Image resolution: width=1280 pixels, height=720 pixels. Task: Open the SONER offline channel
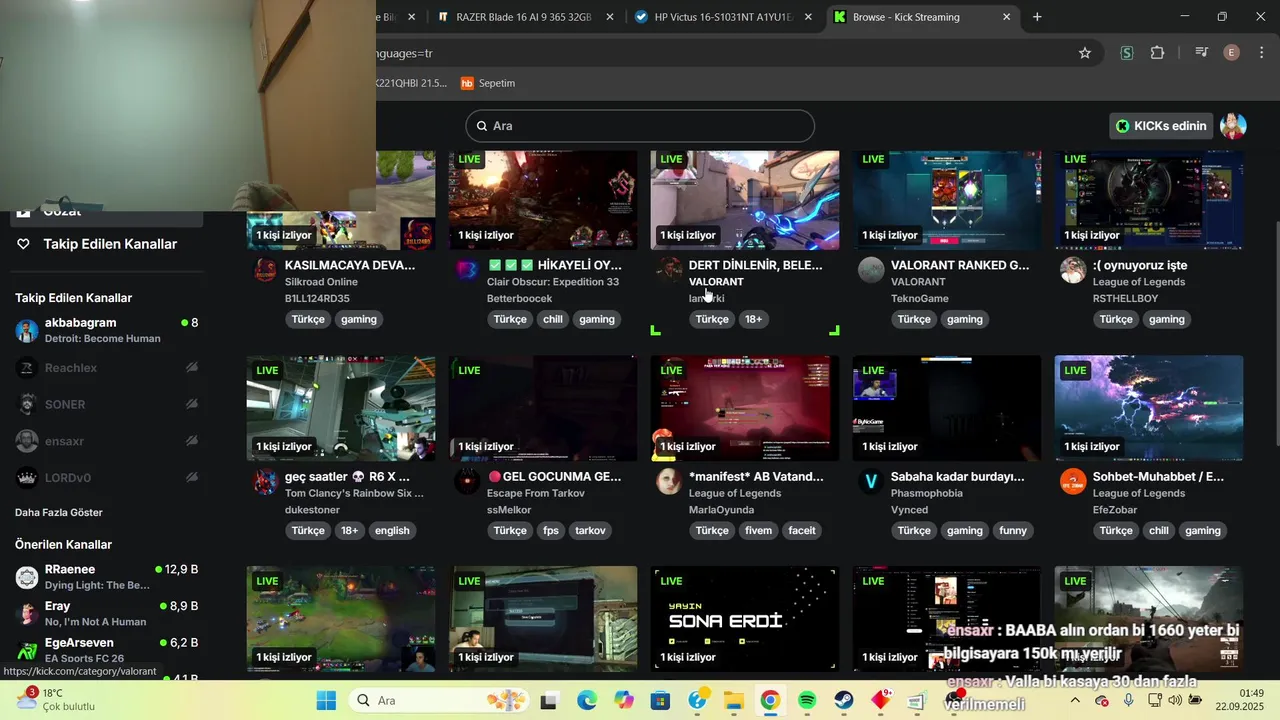(107, 404)
